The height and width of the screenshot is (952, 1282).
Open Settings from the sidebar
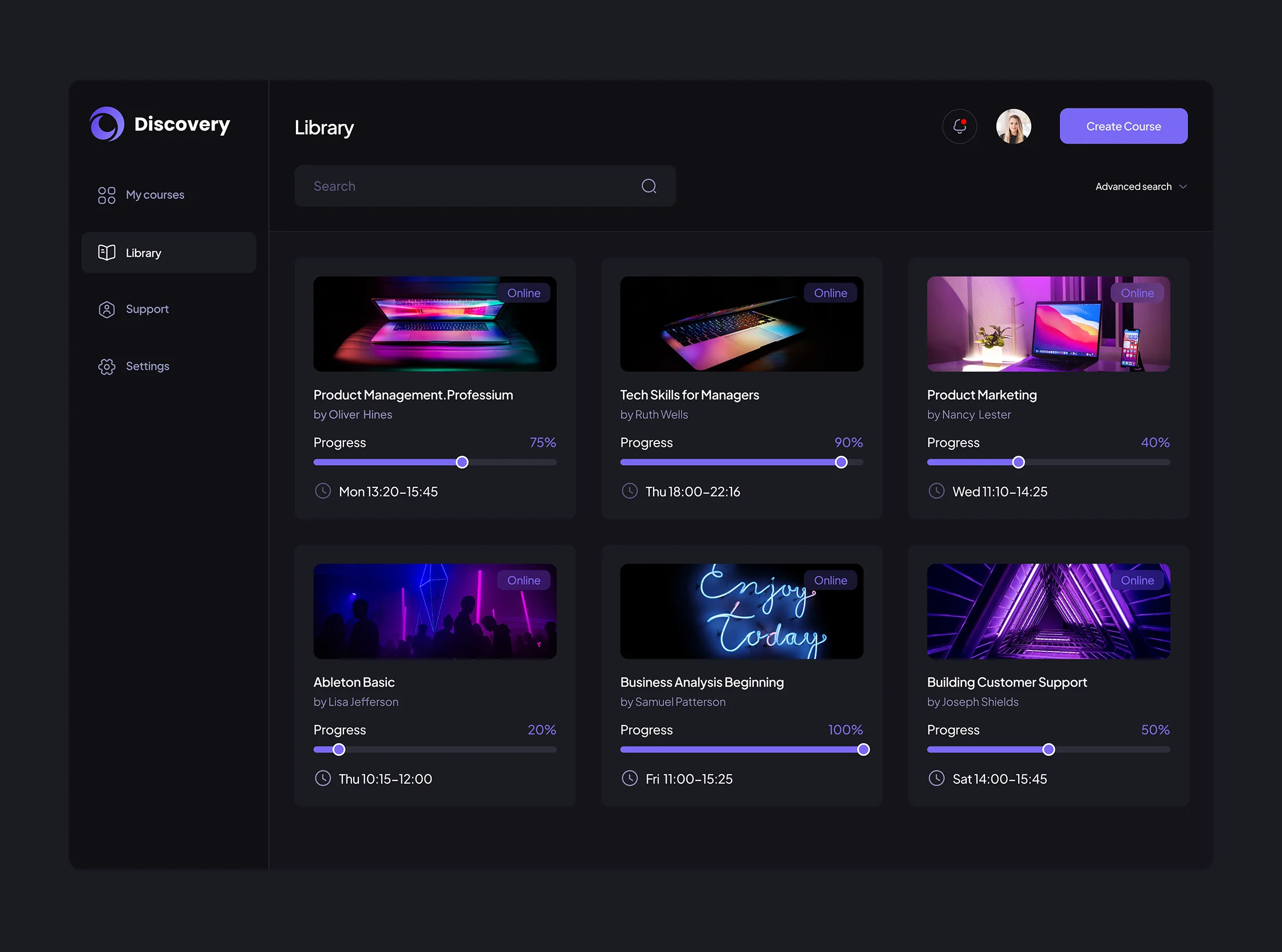[x=169, y=367]
